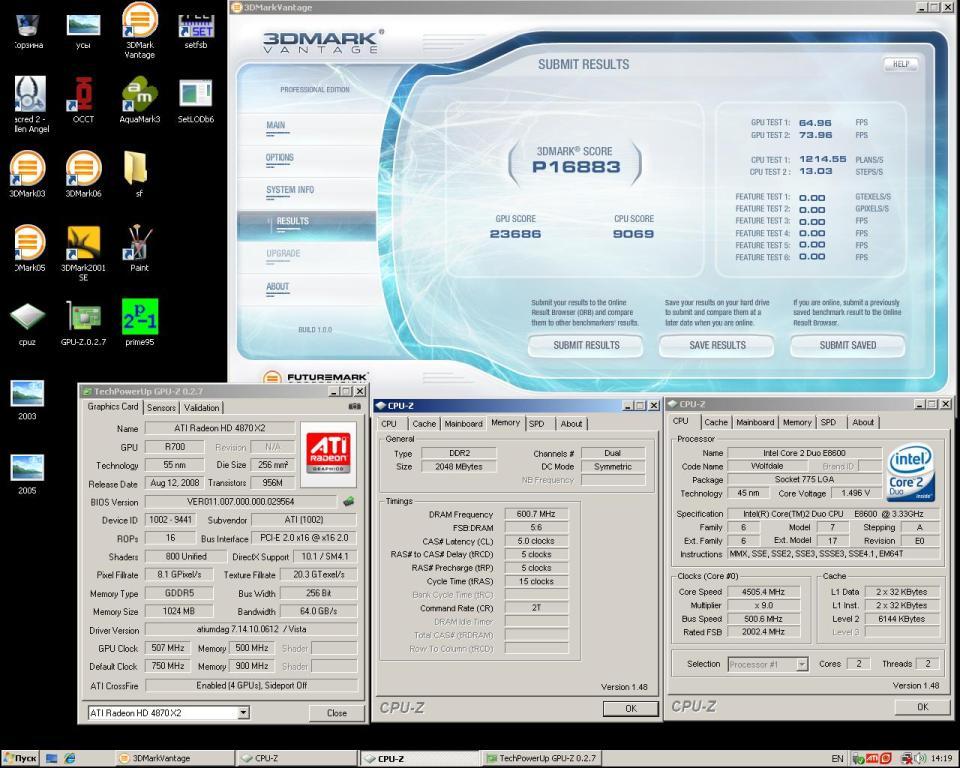Click the GPU-Z BIOS Version field
960x768 pixels.
pyautogui.click(x=241, y=502)
